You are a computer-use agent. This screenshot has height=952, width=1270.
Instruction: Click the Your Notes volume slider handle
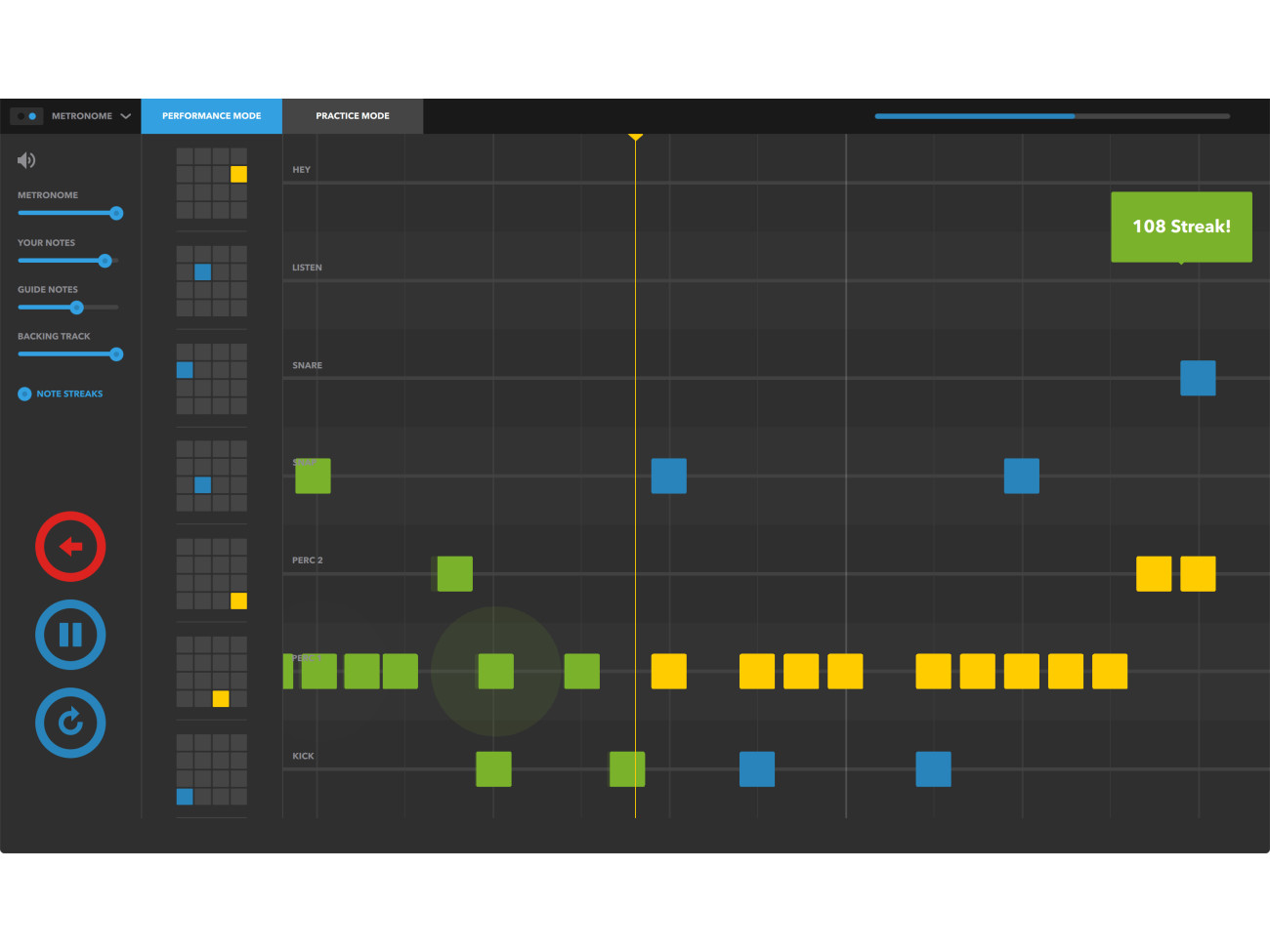click(x=105, y=261)
